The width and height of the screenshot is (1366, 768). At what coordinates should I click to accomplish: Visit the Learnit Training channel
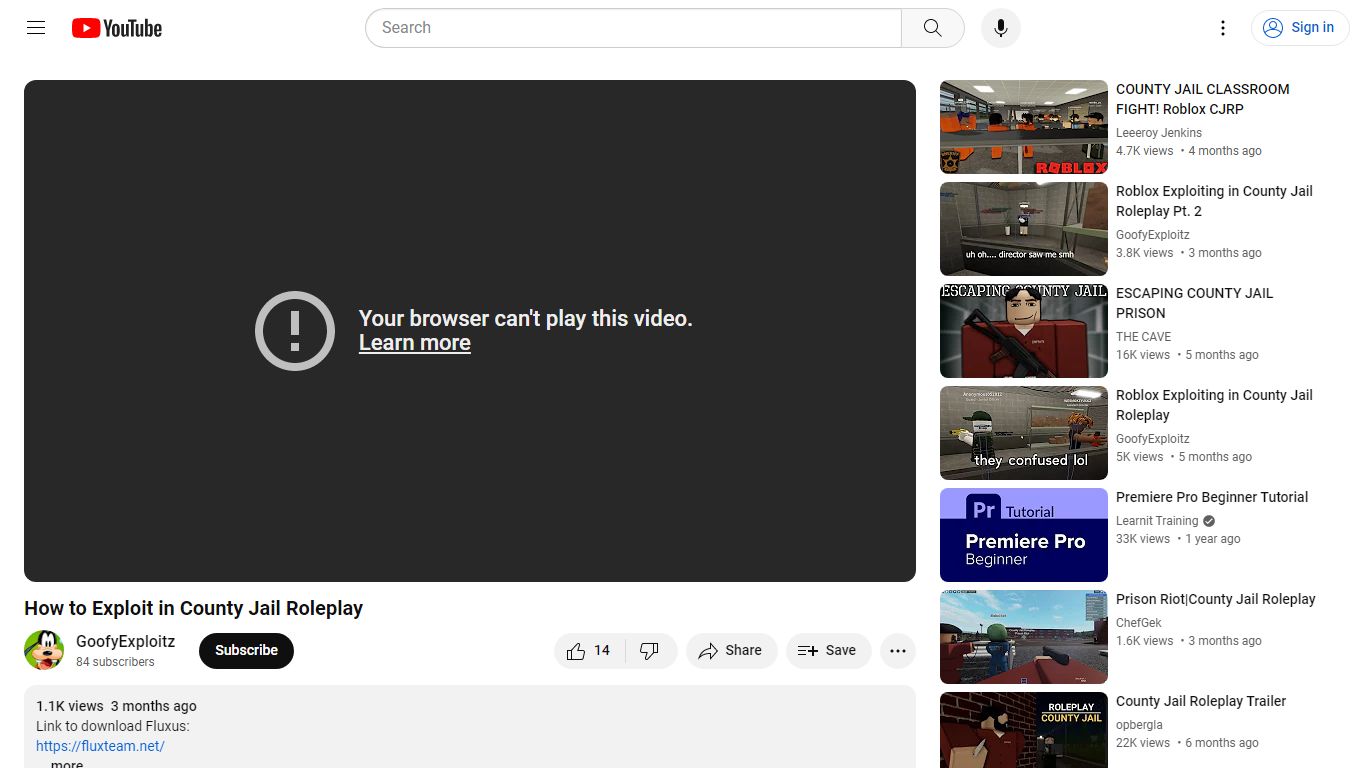coord(1157,521)
